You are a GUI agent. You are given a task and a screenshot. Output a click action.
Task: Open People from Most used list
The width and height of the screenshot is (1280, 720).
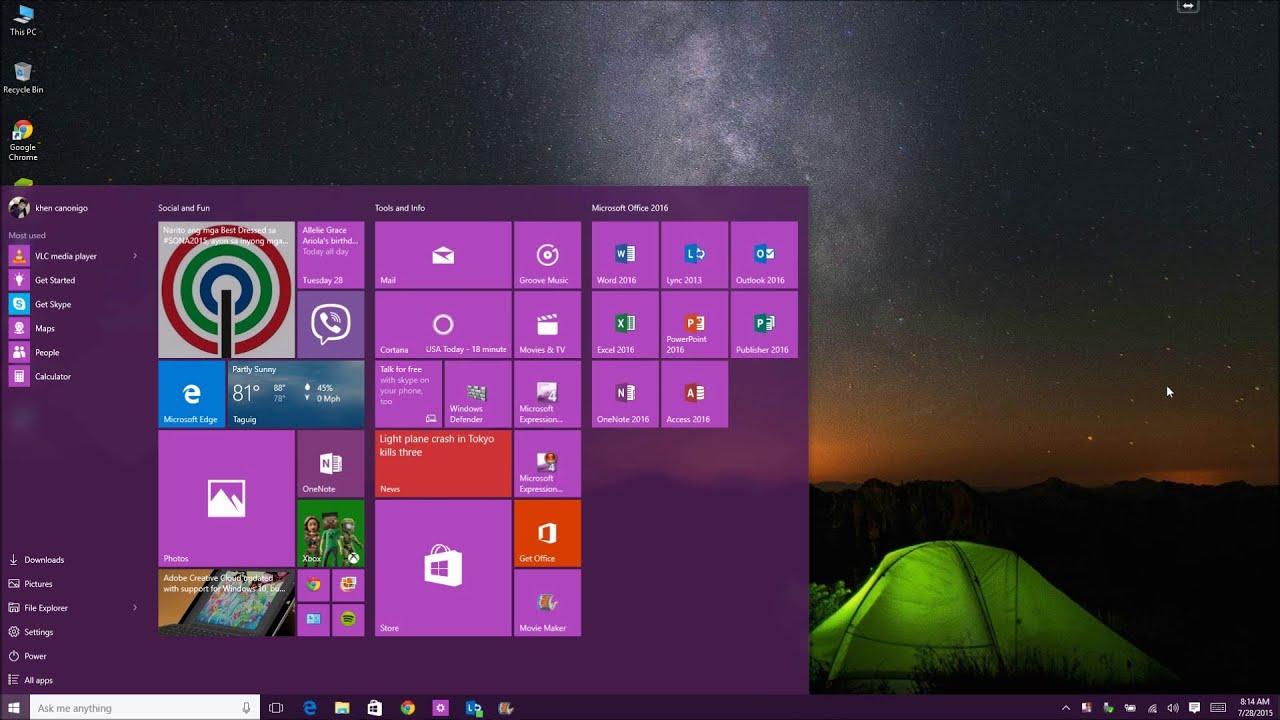73,352
